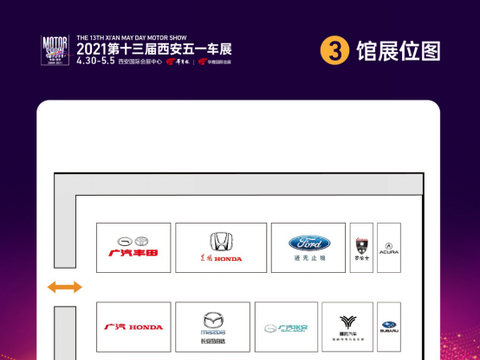The width and height of the screenshot is (480, 360).
Task: Click the black Y-shaped wing logo booth
Action: (x=347, y=327)
